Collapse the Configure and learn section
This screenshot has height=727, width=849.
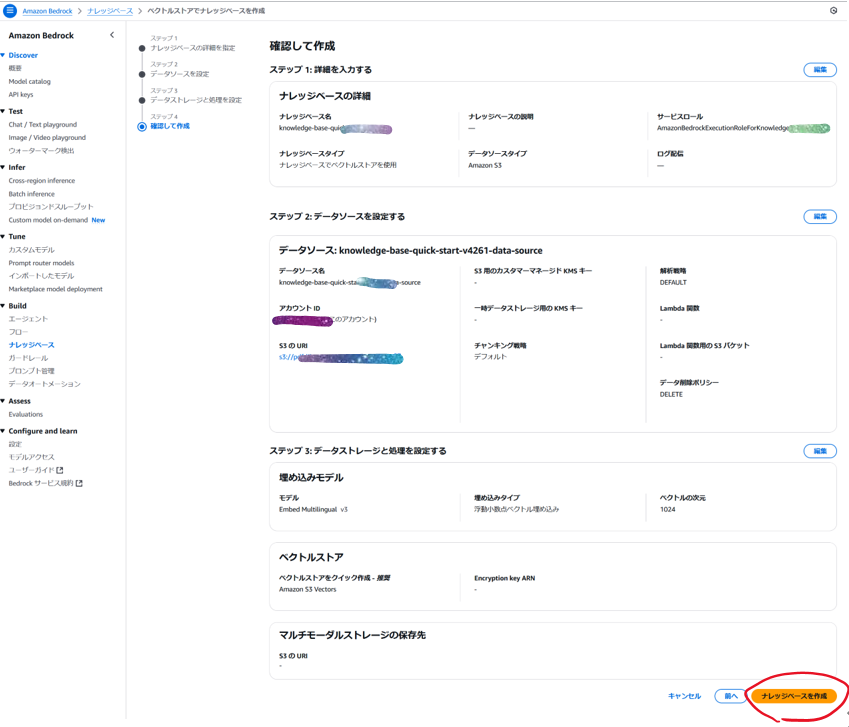coord(3,431)
